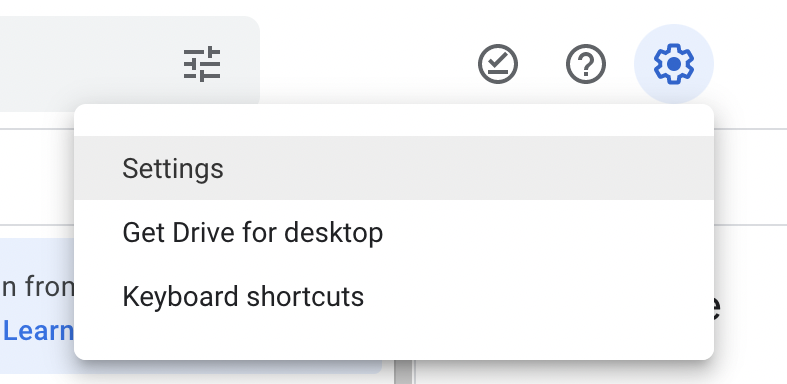View offline status with circled checkmark
Viewport: 787px width, 384px height.
pos(497,64)
